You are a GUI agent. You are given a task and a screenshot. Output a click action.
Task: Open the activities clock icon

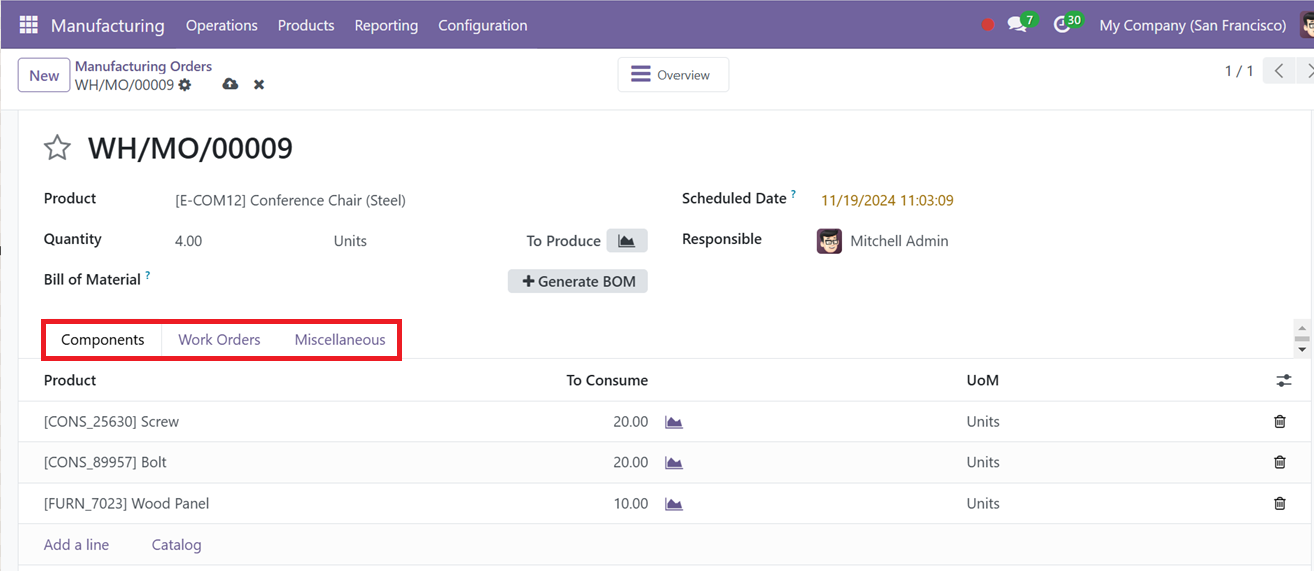(1063, 25)
